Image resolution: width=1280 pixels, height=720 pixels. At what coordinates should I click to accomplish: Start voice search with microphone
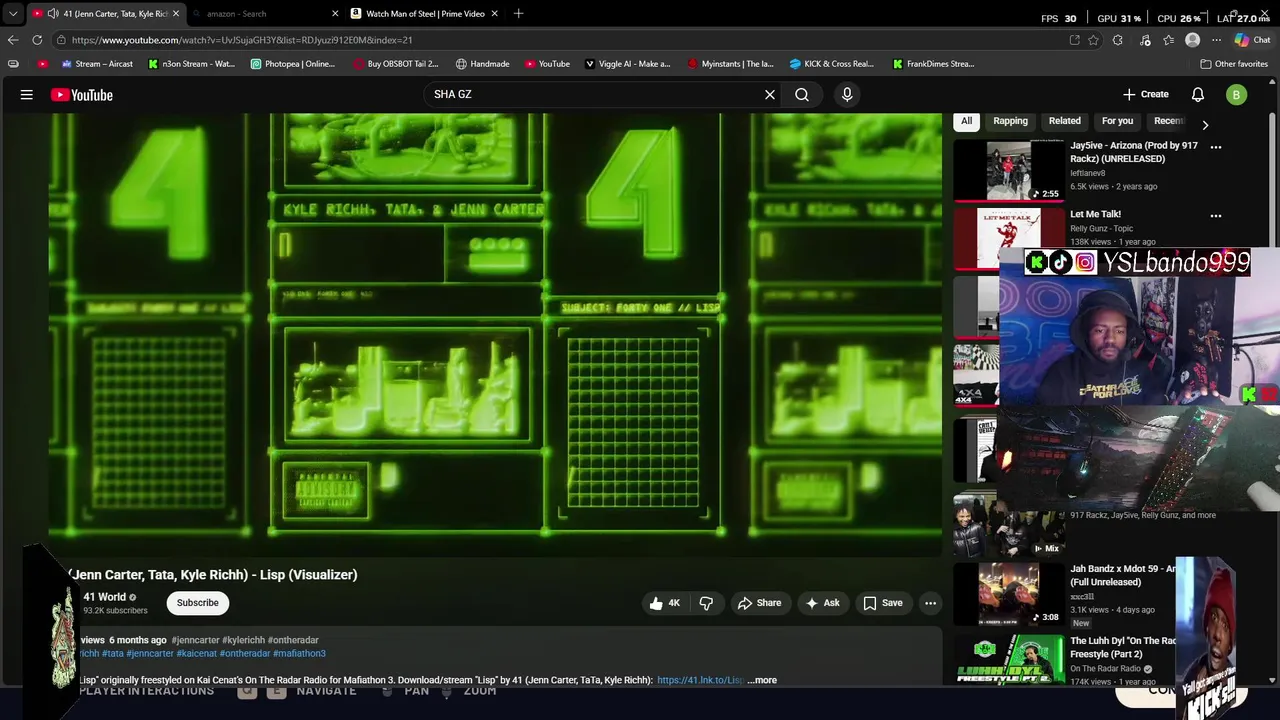(847, 95)
